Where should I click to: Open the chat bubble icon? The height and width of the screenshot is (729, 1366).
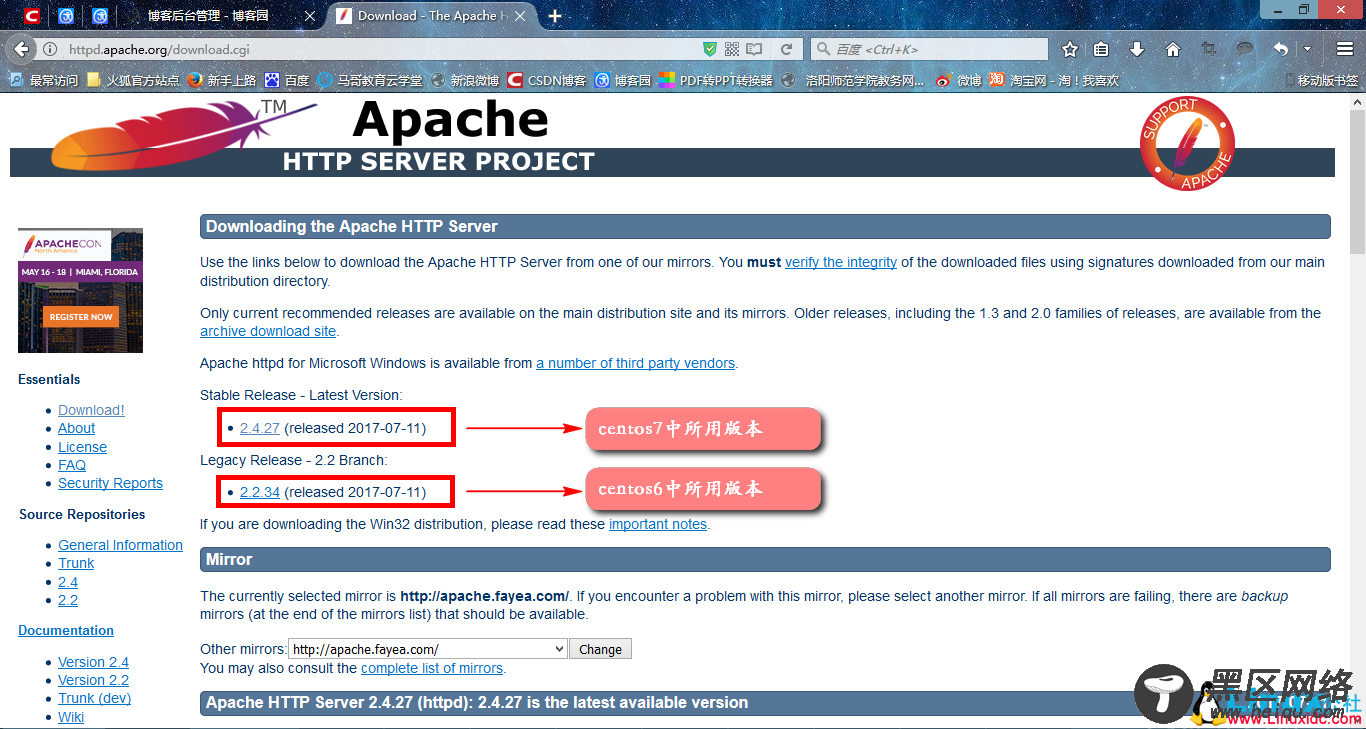[x=1245, y=49]
